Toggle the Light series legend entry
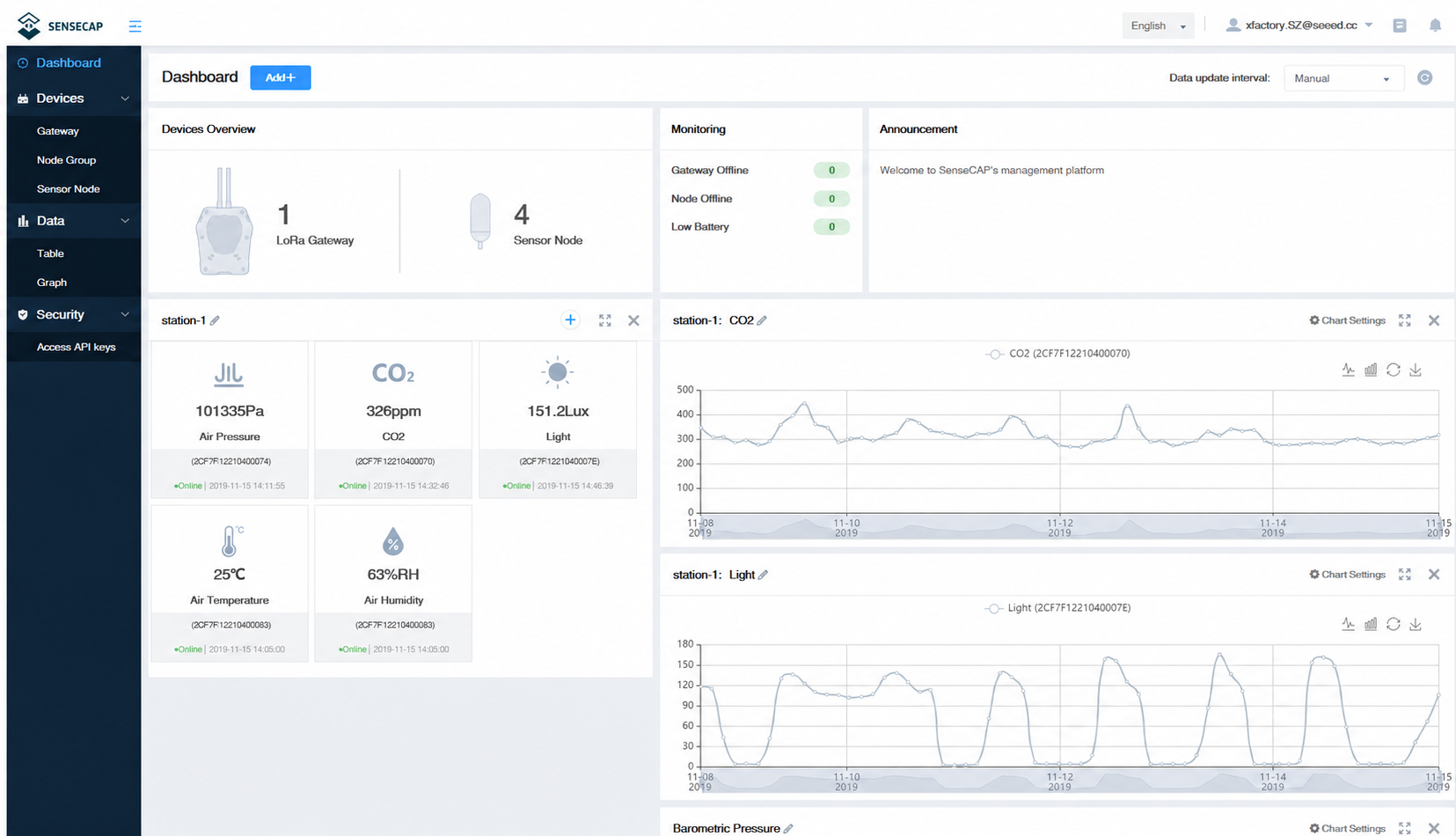 (1057, 608)
